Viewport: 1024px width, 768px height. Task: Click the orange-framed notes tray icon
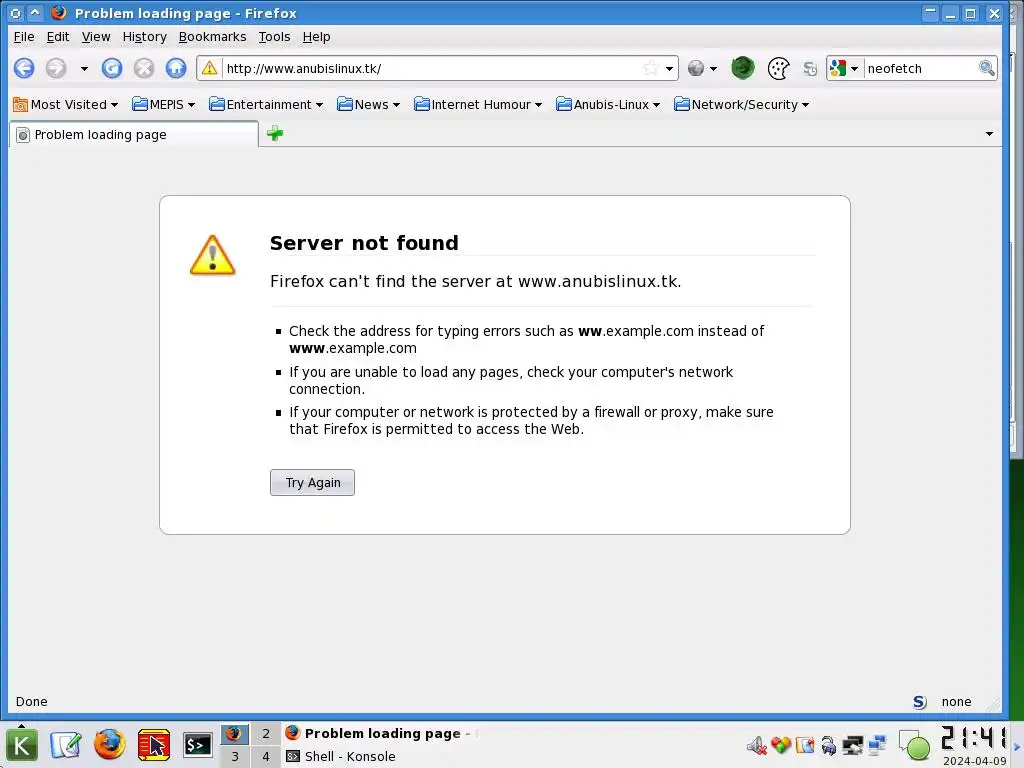[805, 745]
